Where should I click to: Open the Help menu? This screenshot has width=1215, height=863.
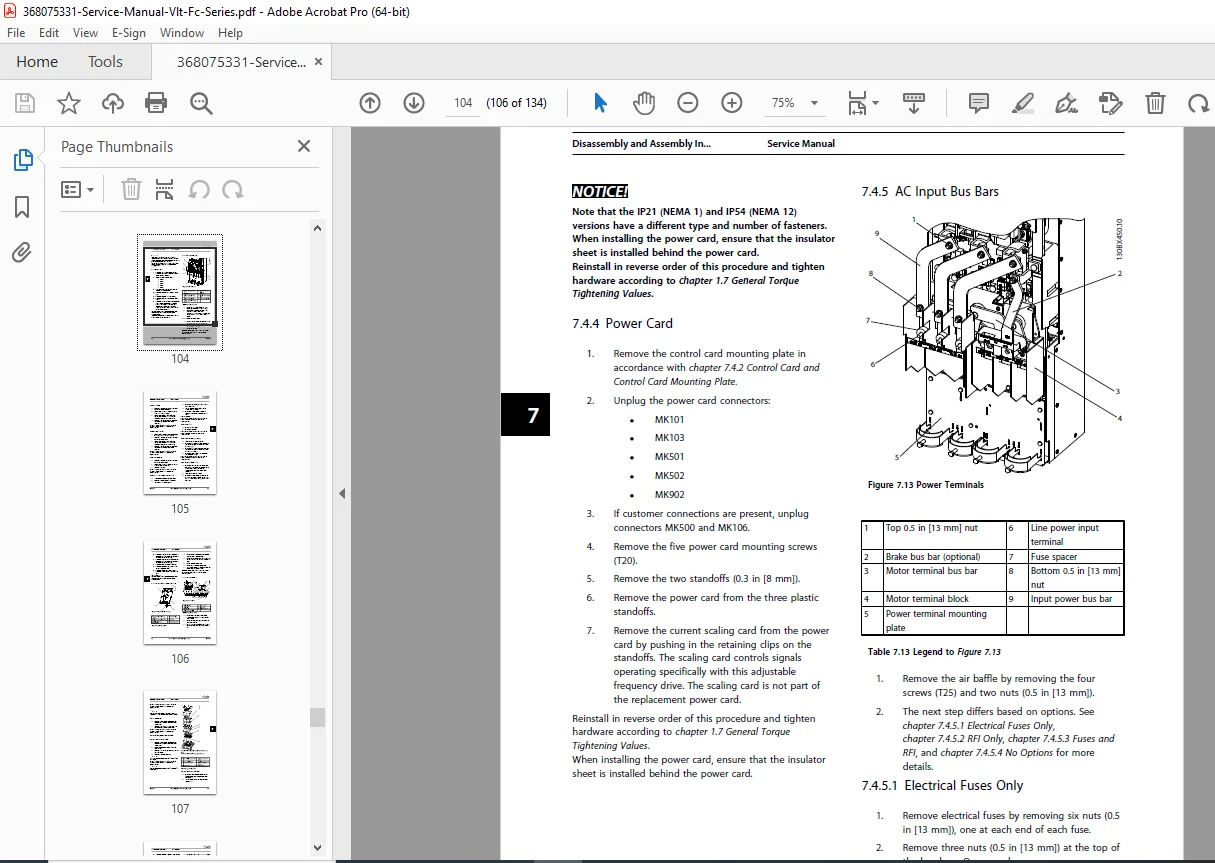click(x=230, y=32)
